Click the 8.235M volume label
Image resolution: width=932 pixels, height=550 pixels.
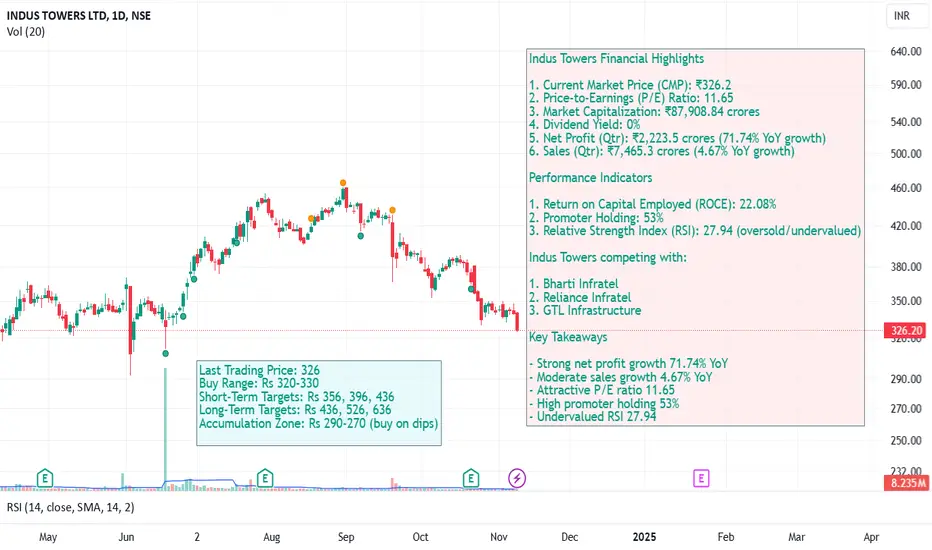906,483
